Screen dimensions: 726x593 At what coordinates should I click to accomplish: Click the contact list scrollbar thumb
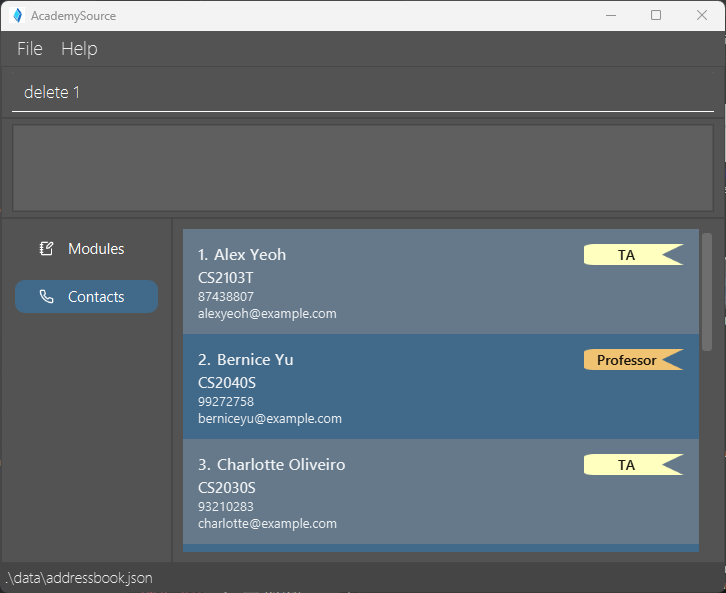(707, 291)
